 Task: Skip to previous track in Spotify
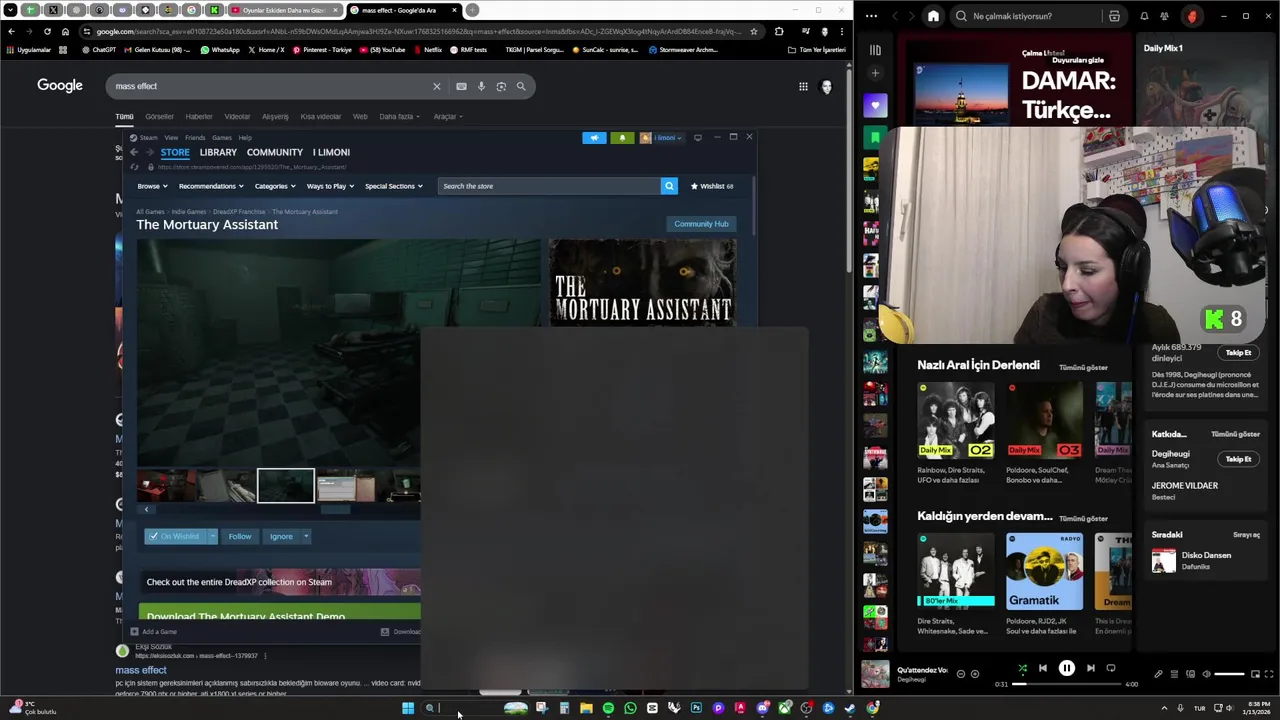click(x=1042, y=668)
